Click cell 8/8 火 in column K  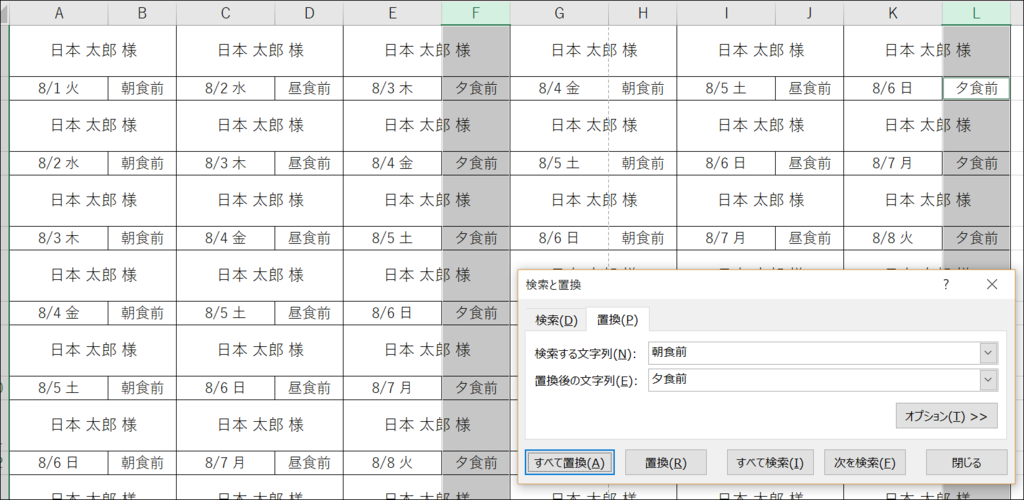tap(893, 238)
